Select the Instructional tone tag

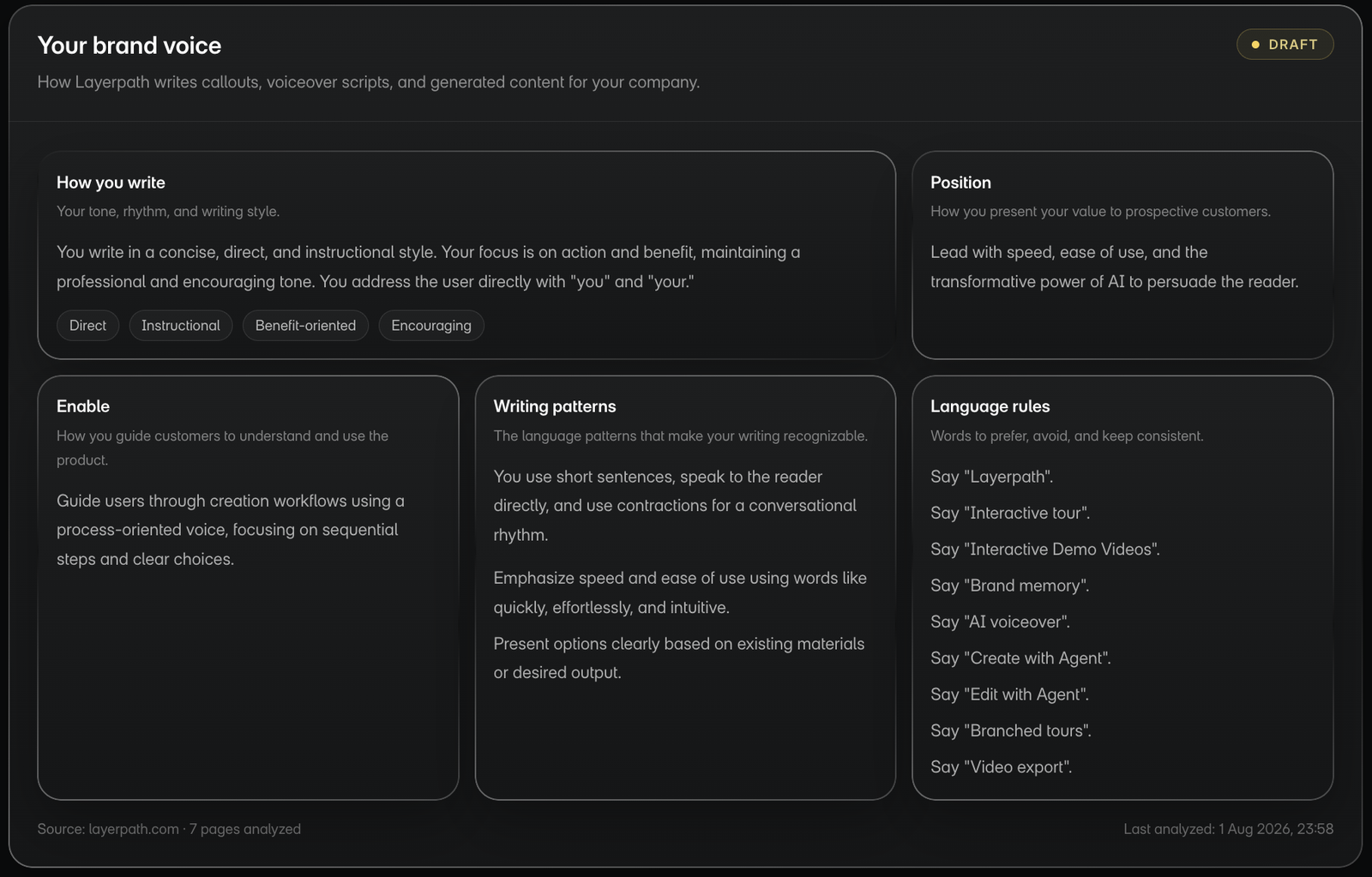[181, 326]
